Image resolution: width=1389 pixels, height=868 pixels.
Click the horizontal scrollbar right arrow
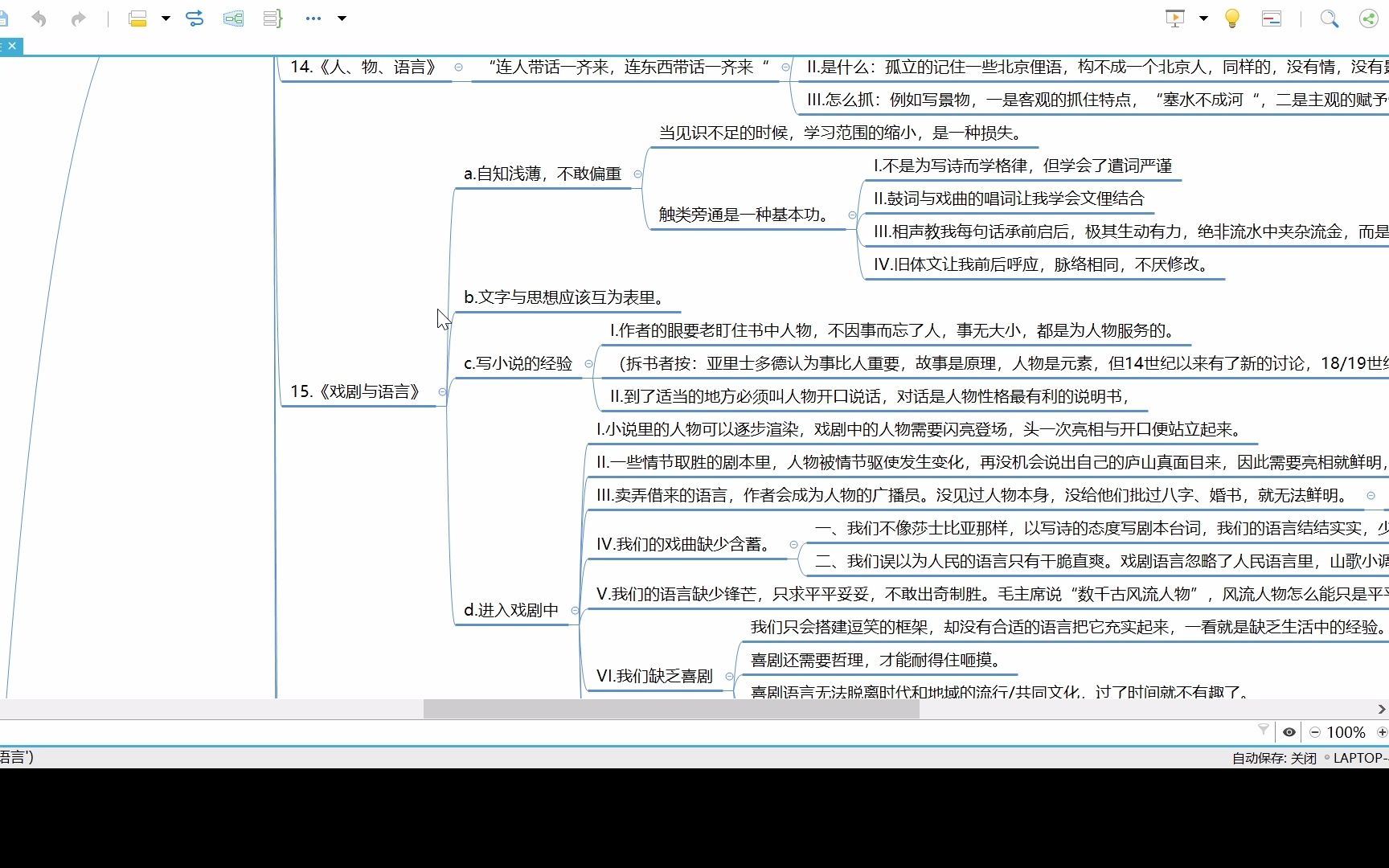(1382, 709)
